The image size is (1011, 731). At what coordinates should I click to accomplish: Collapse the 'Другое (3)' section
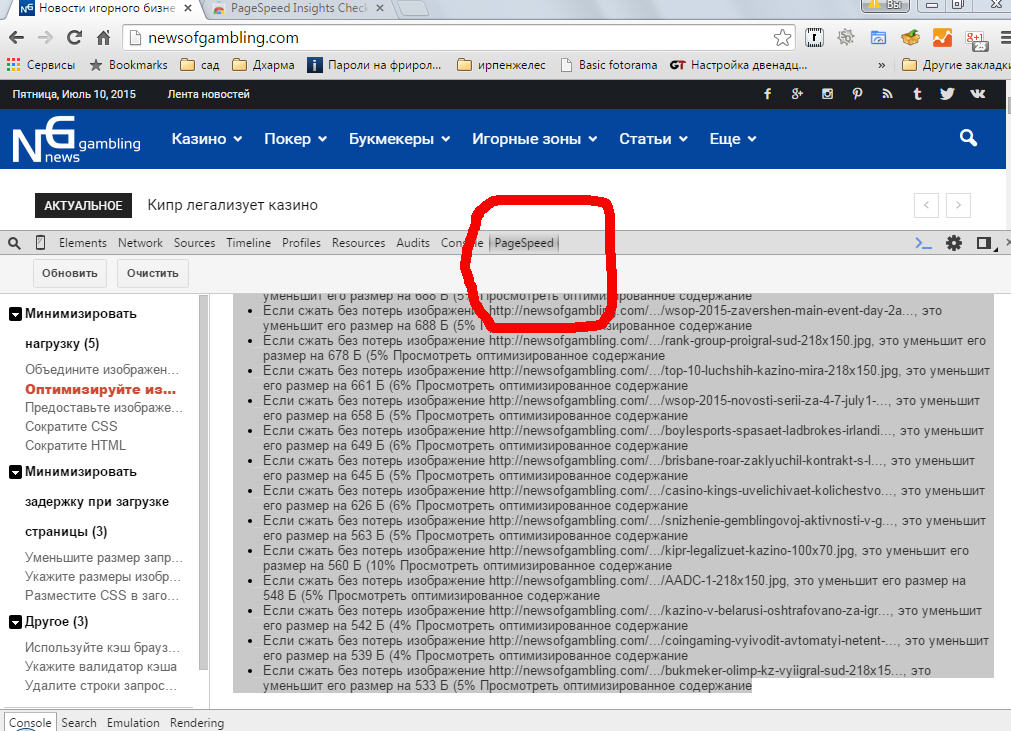point(15,622)
